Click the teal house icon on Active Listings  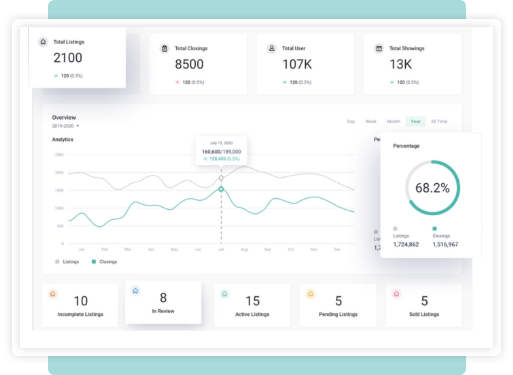pos(225,294)
